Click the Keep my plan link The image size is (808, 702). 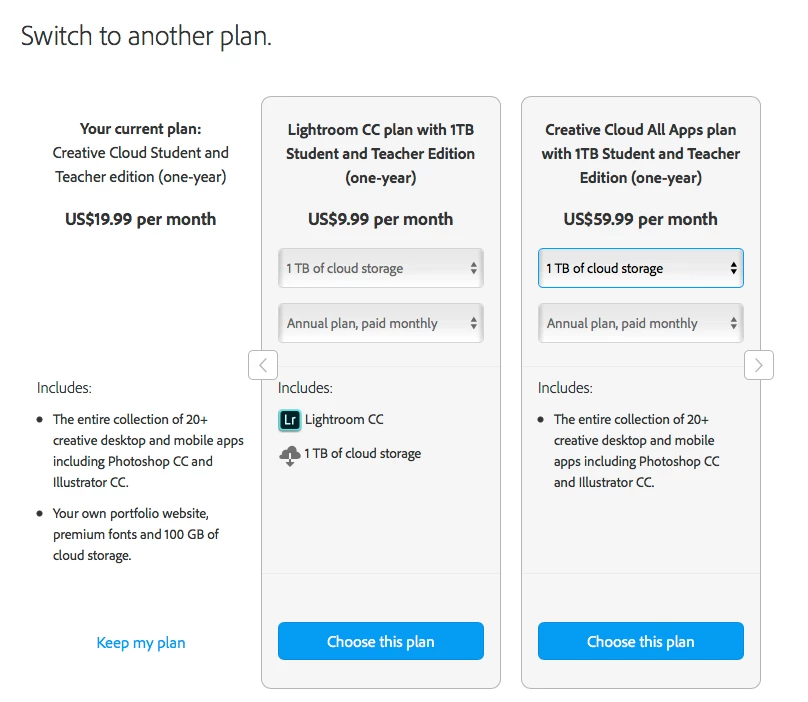point(141,643)
